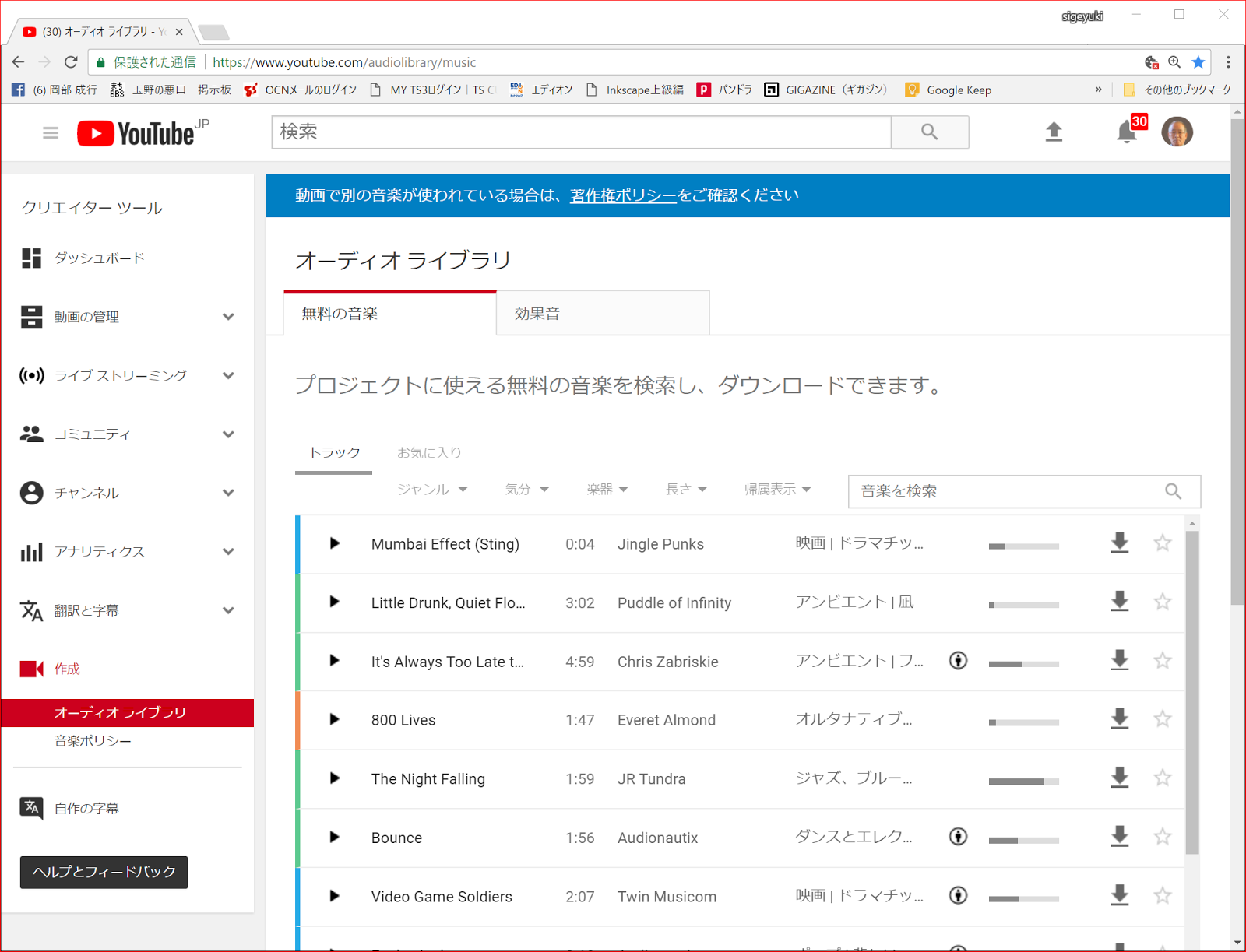Click popularity bar of It's Always Too Late
Viewport: 1246px width, 952px height.
[x=1024, y=664]
